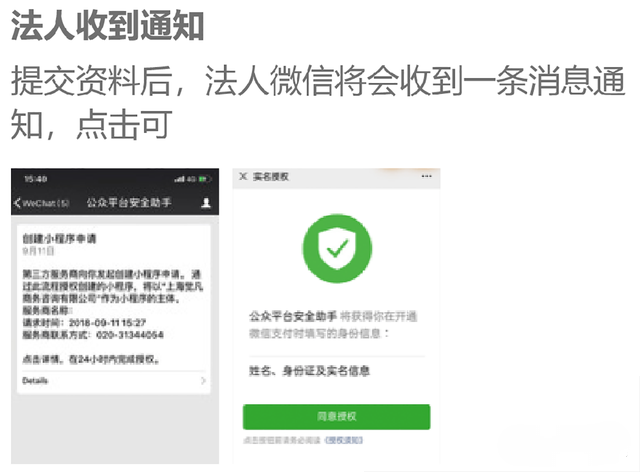The height and width of the screenshot is (472, 640).
Task: Open the three-dot more menu
Action: [x=427, y=176]
